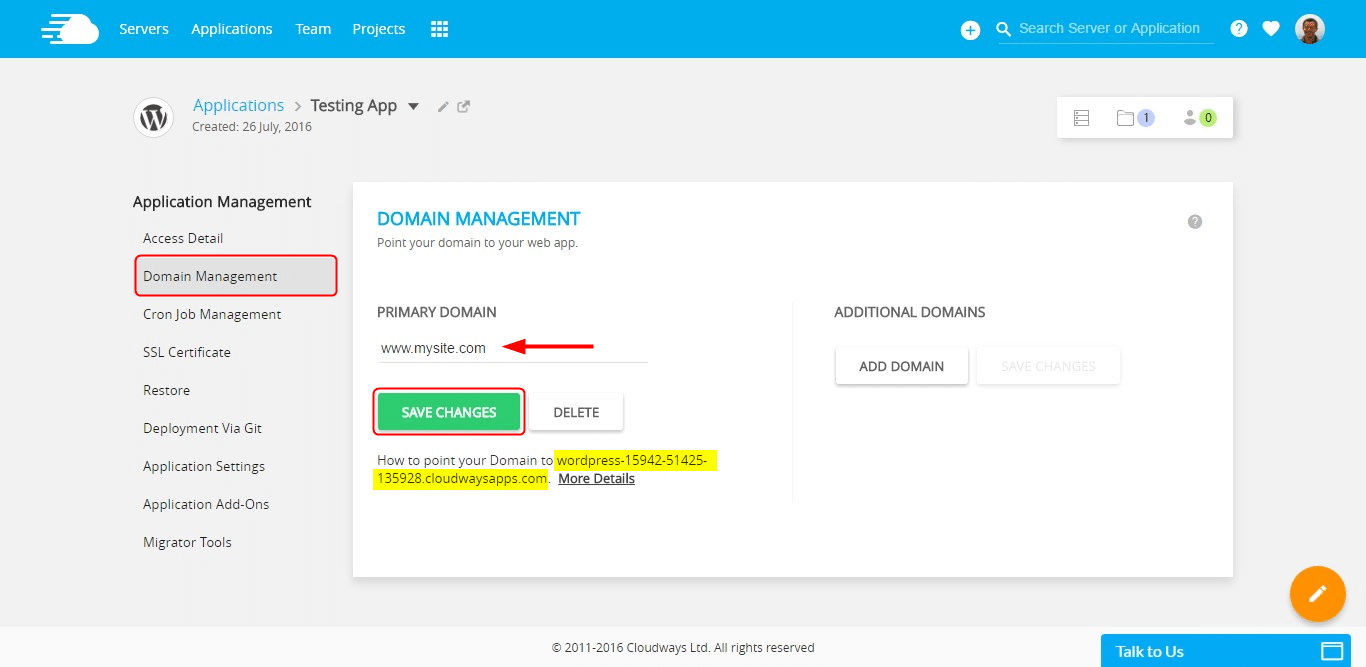Open the Team menu
The width and height of the screenshot is (1366, 667).
pos(313,29)
